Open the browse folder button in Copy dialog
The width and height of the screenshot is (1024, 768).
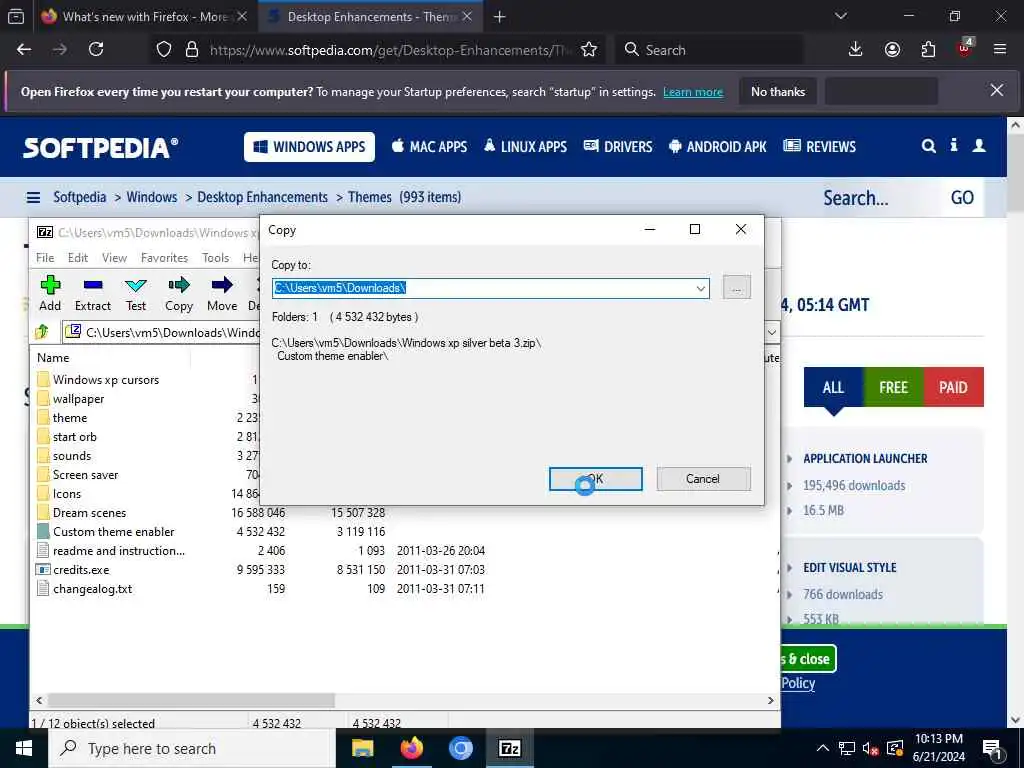(x=737, y=287)
